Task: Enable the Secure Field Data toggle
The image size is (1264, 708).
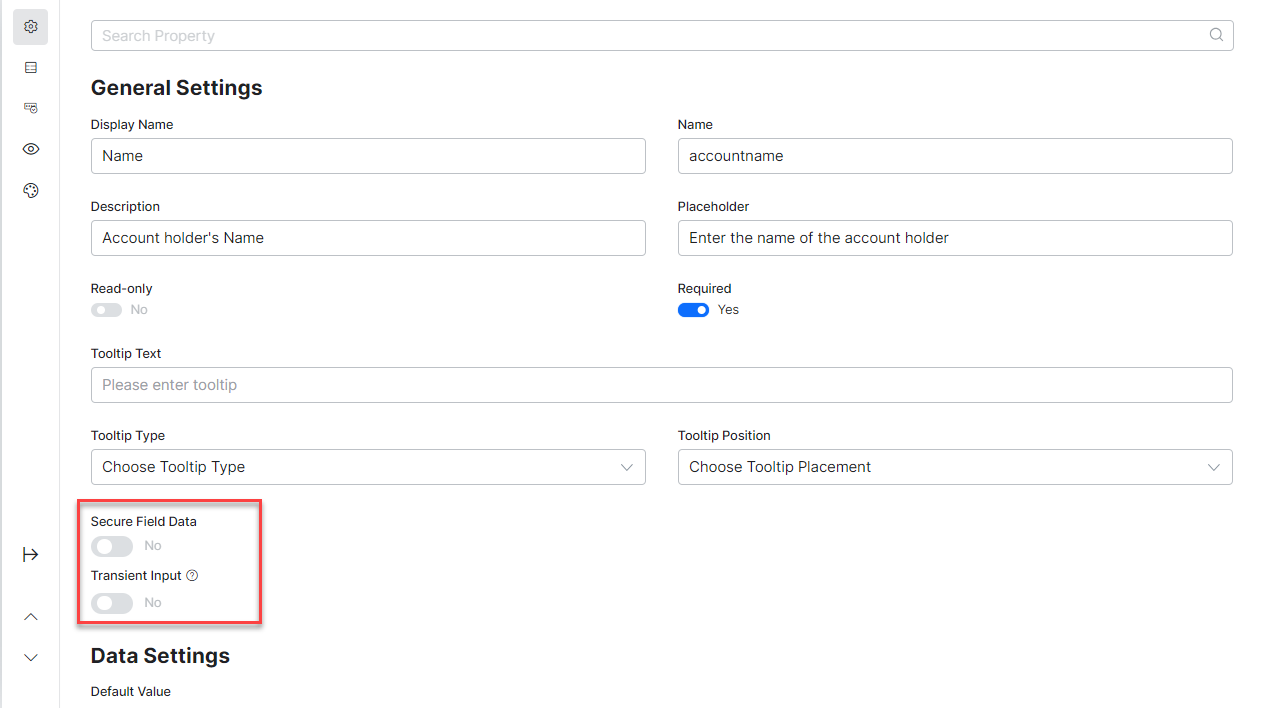Action: (111, 546)
